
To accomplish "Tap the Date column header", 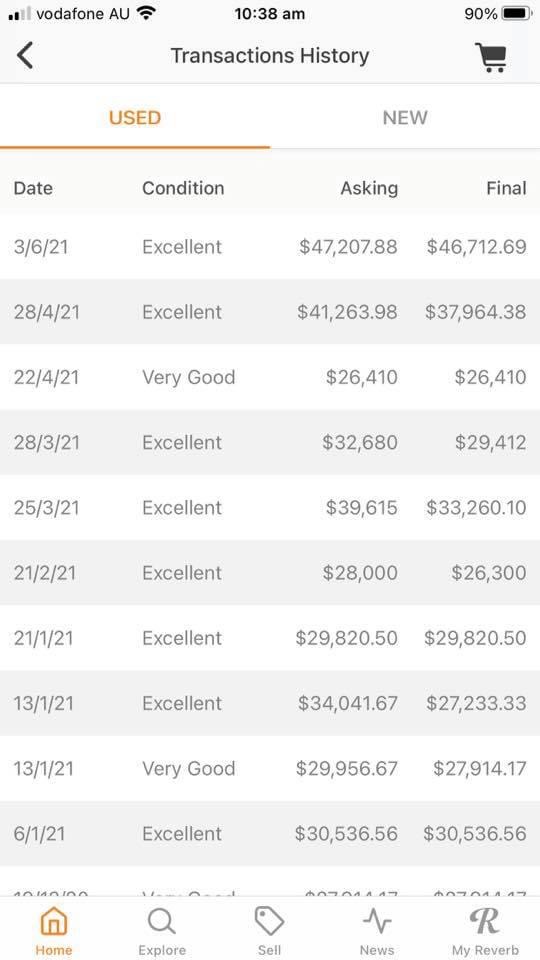I will pos(33,188).
